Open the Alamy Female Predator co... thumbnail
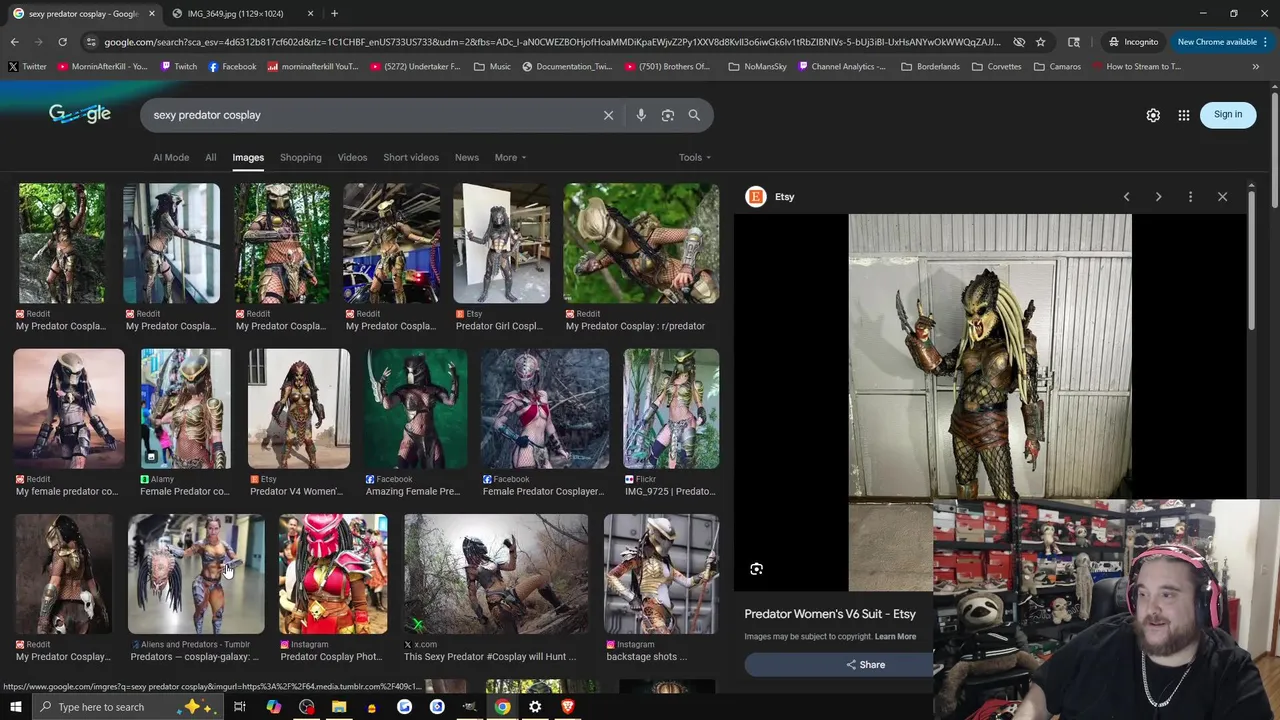Image resolution: width=1280 pixels, height=720 pixels. click(186, 409)
